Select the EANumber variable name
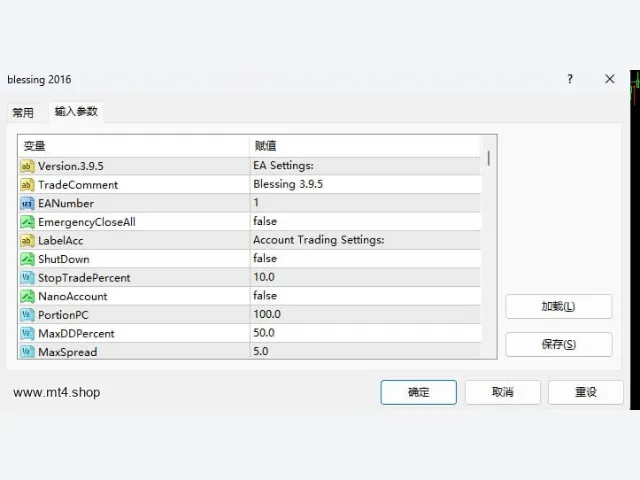This screenshot has width=640, height=480. coord(66,203)
